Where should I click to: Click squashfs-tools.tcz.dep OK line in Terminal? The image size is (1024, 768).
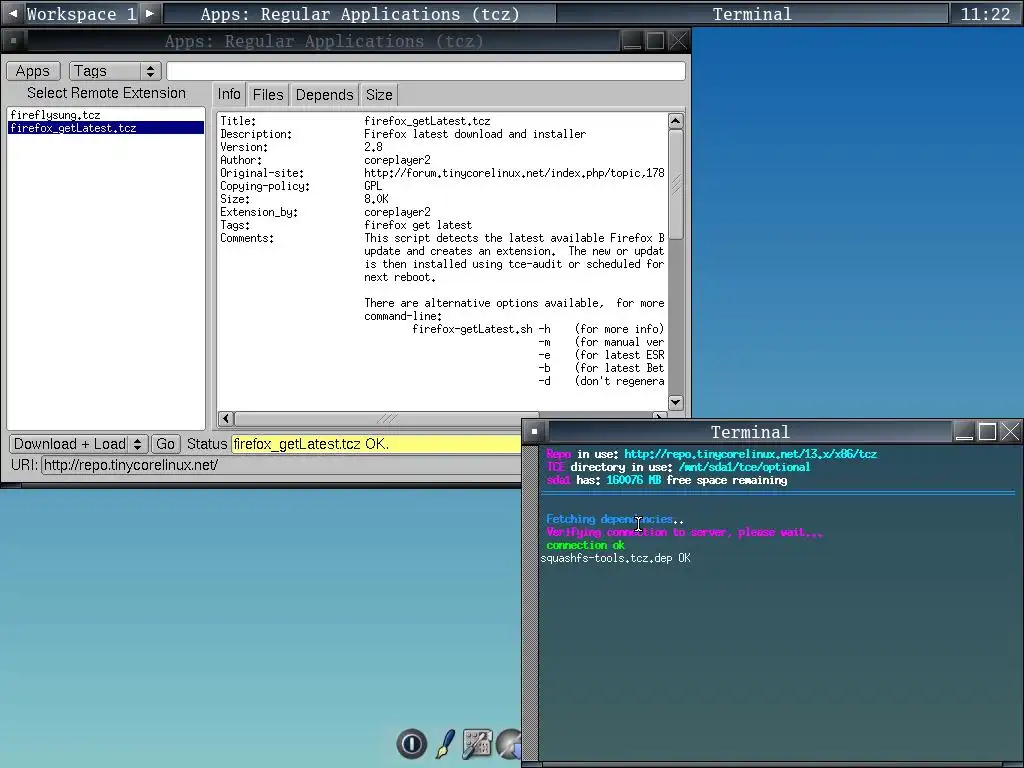tap(615, 558)
